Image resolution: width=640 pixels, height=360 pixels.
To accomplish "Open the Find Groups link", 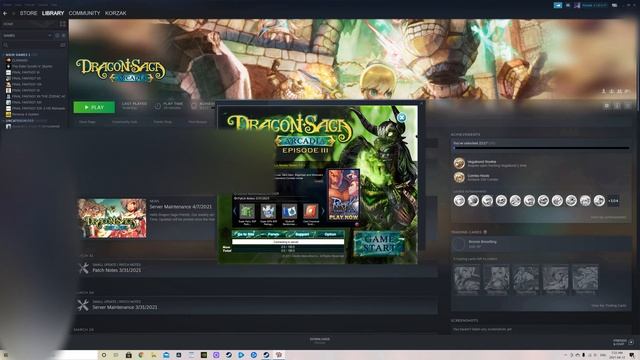I will click(198, 122).
